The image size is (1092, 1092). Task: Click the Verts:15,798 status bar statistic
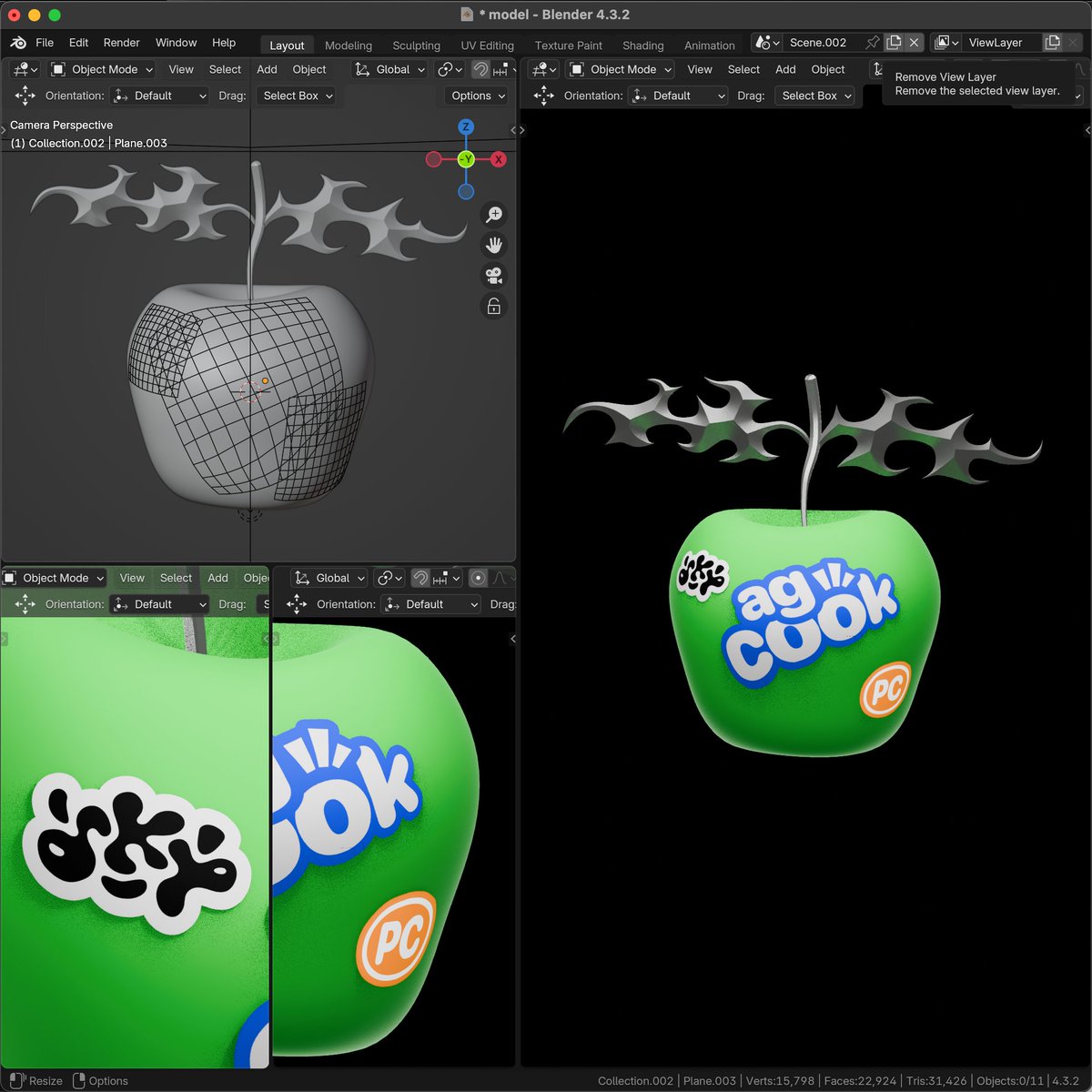pos(780,1081)
